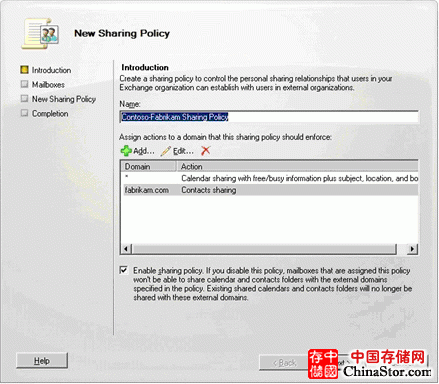Click the red X remove icon
The width and height of the screenshot is (439, 384).
click(206, 151)
